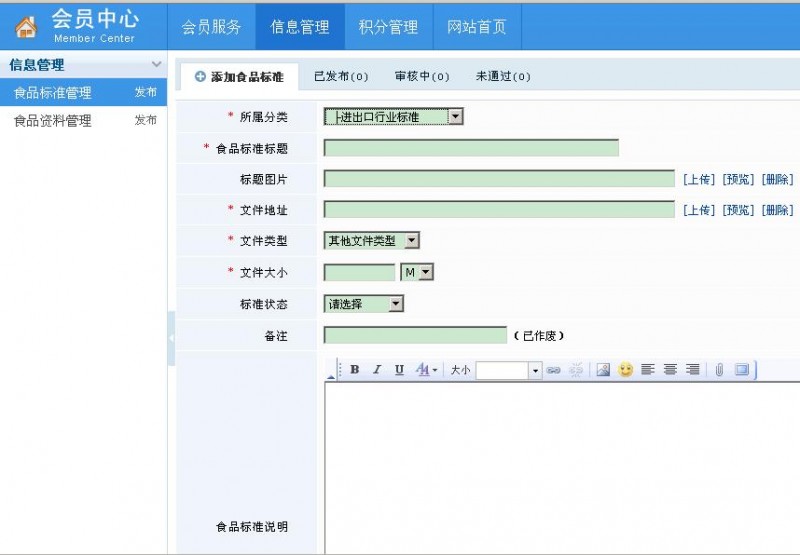Screen dimensions: 800x555
Task: Center-align text in the editor
Action: pos(670,370)
